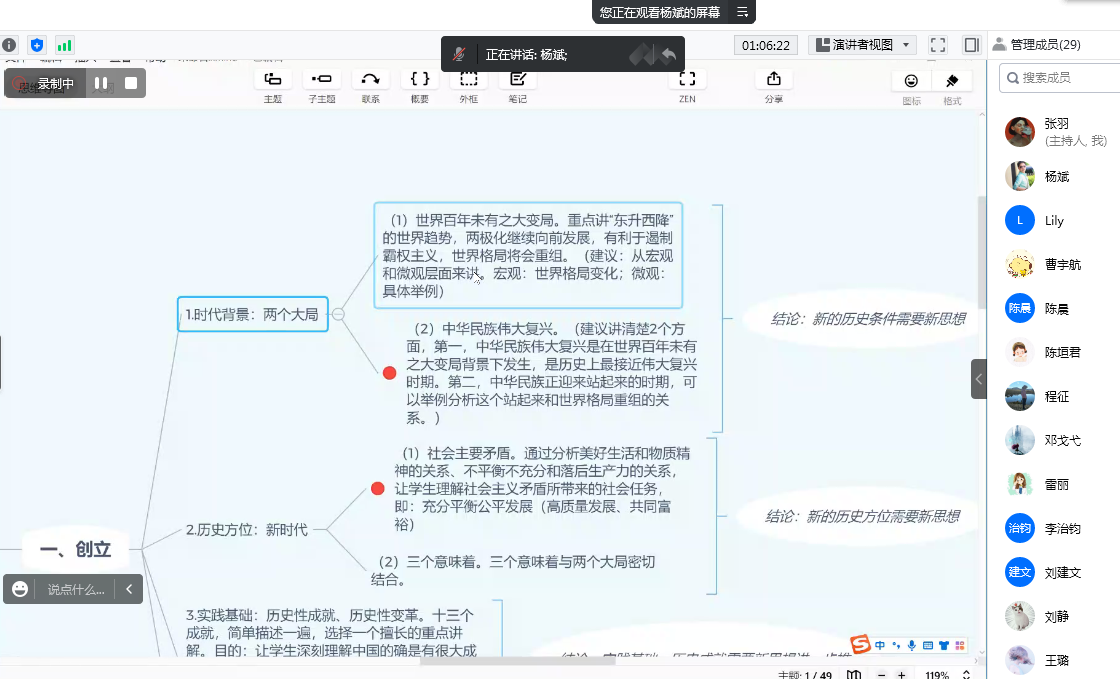Click the 分享 (Share) icon
Image resolution: width=1120 pixels, height=679 pixels.
coord(773,80)
